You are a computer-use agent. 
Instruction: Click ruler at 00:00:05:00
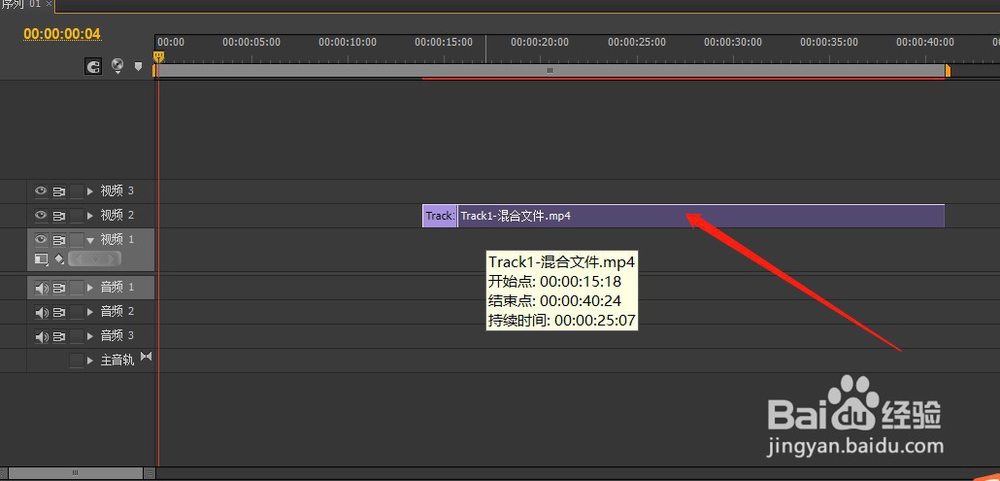coord(251,42)
